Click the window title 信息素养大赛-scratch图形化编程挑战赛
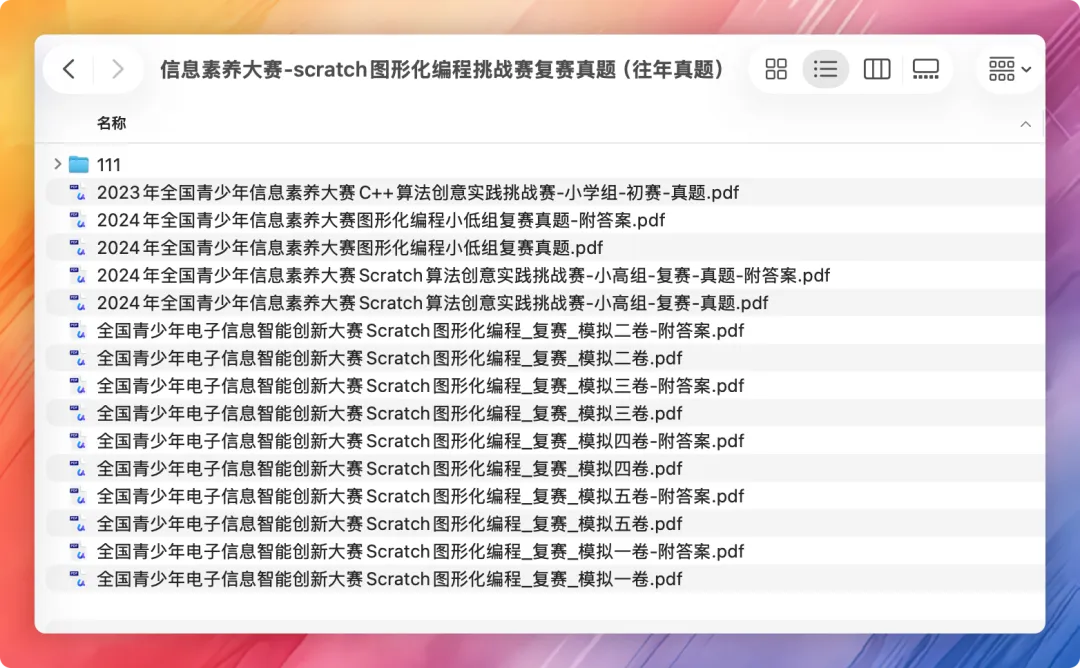The height and width of the screenshot is (668, 1080). point(442,69)
